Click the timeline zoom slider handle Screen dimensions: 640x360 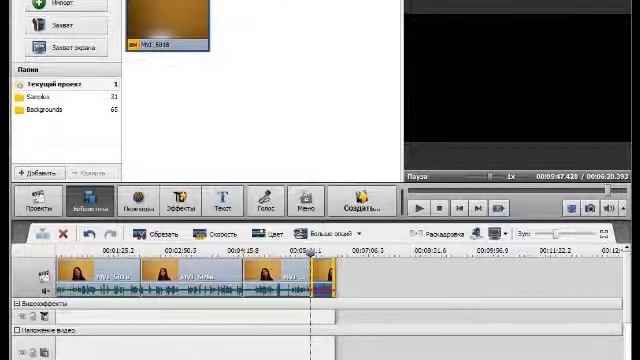pyautogui.click(x=556, y=234)
